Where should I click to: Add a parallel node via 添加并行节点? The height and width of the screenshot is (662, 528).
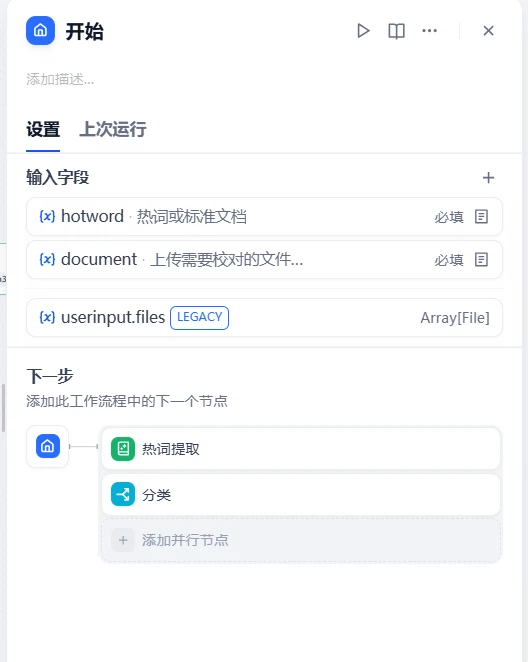click(301, 540)
